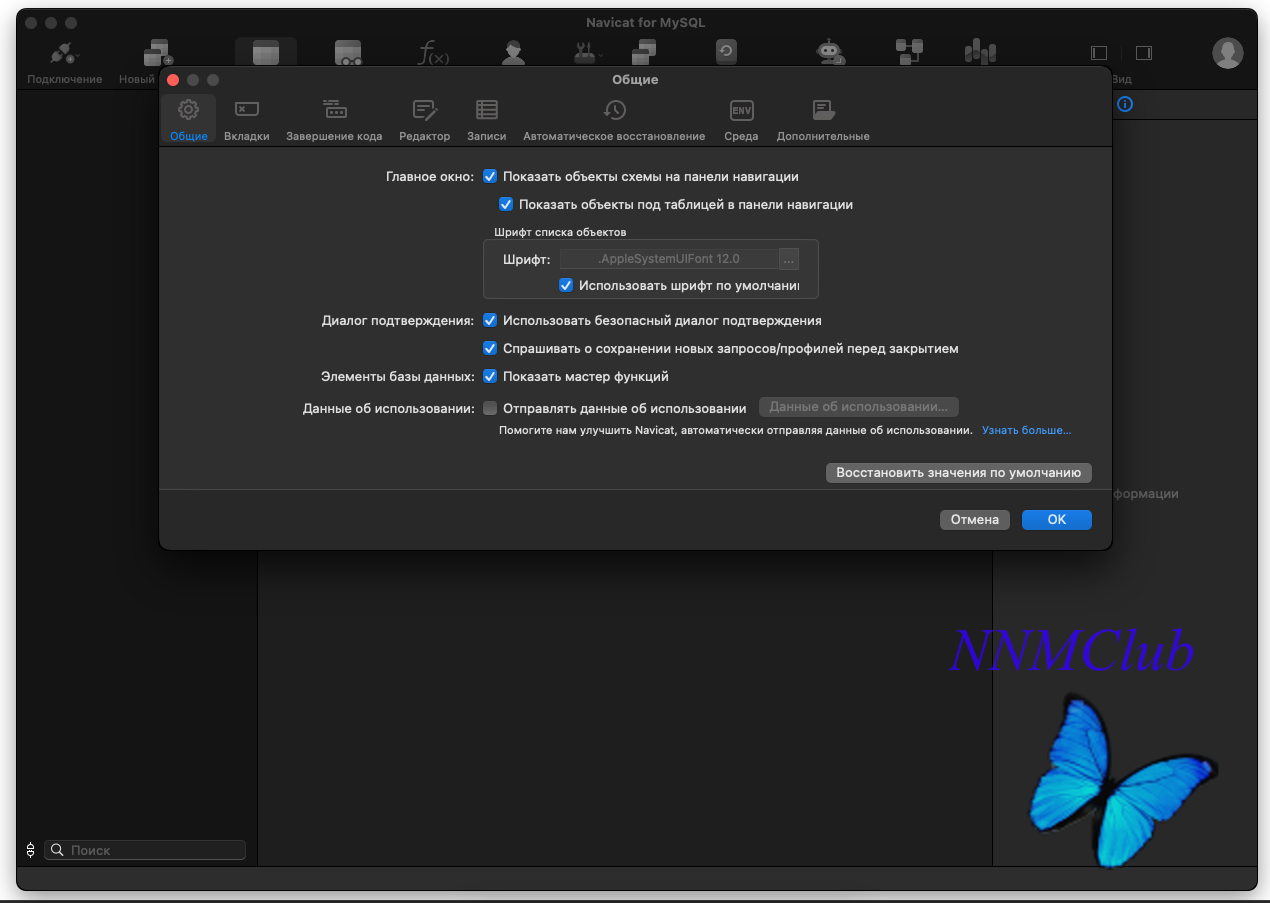Open the Редактор preferences tab
Screen dimensions: 1270x903
tap(425, 120)
